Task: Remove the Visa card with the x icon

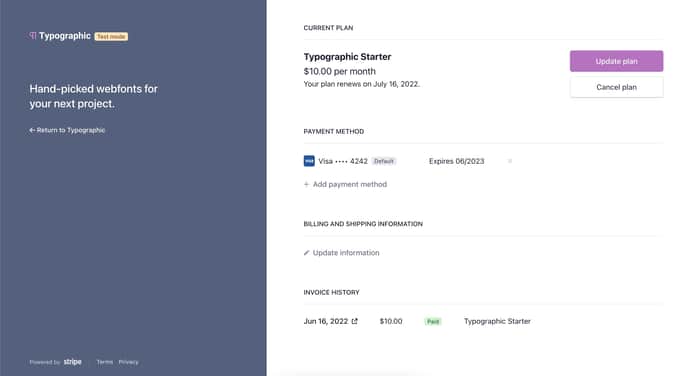Action: coord(510,161)
